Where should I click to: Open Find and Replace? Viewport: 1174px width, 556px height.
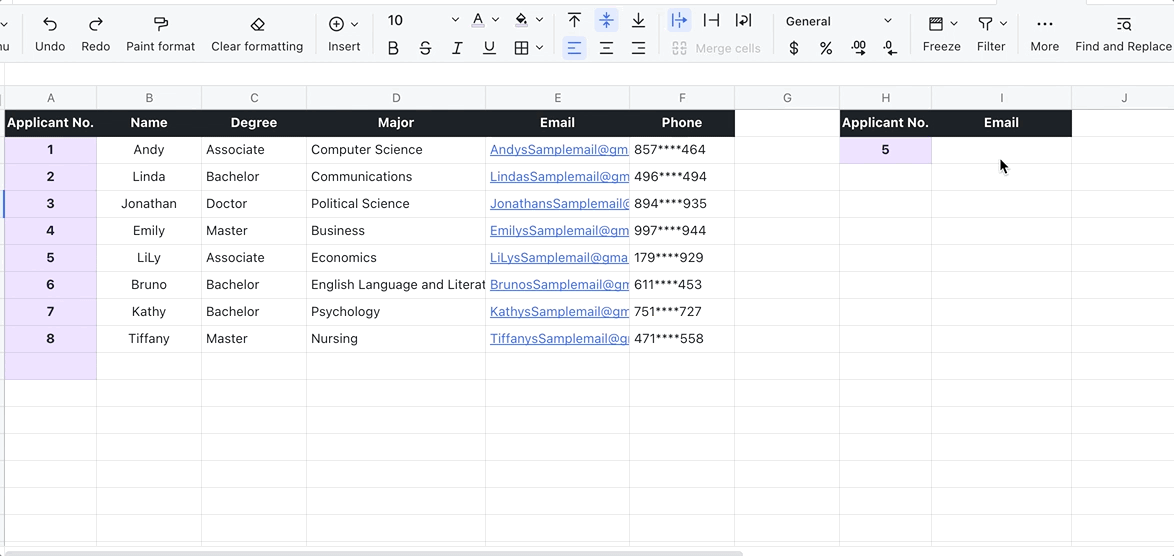(x=1123, y=24)
